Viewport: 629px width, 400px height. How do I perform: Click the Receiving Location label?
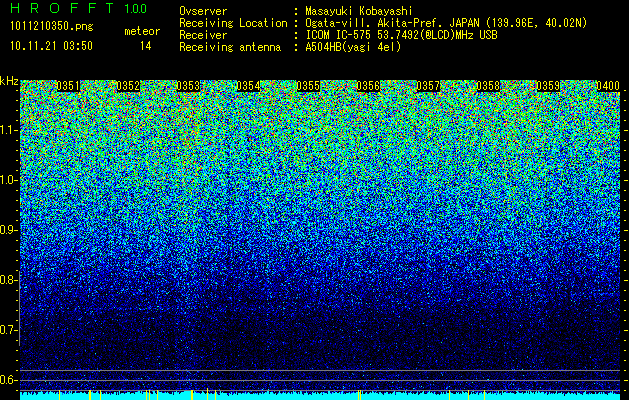coord(233,23)
